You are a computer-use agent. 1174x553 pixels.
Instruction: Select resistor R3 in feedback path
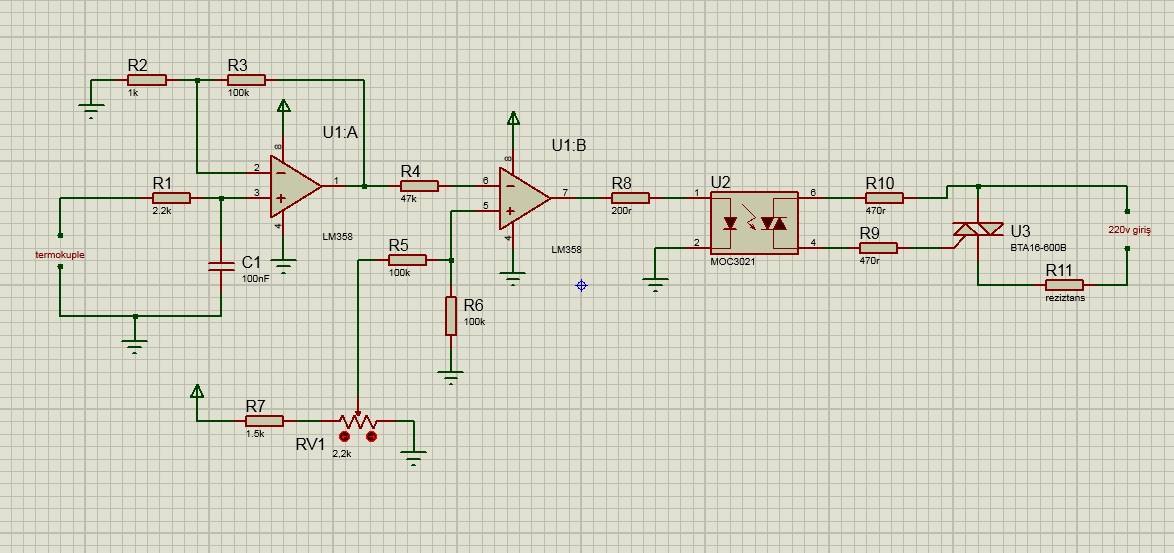(x=246, y=80)
